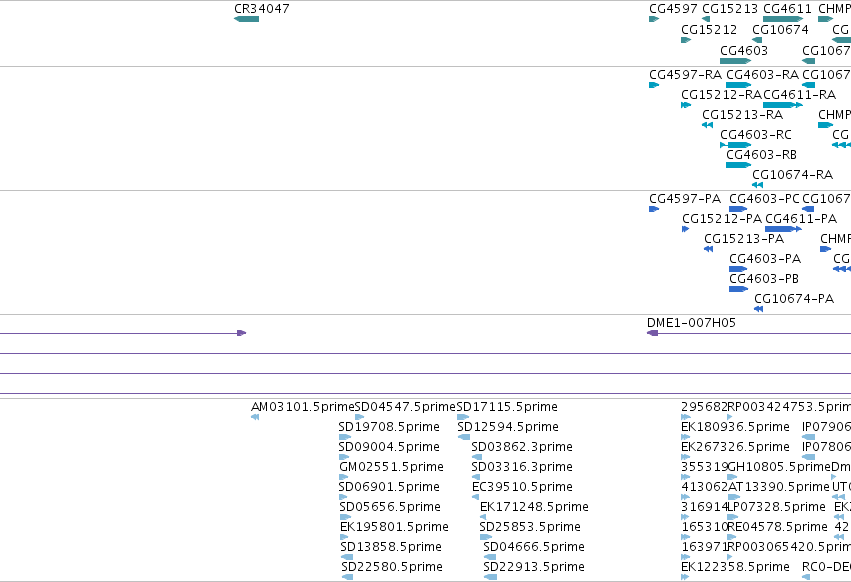Open the EK171248.5prime EST
This screenshot has width=851, height=582.
[484, 517]
